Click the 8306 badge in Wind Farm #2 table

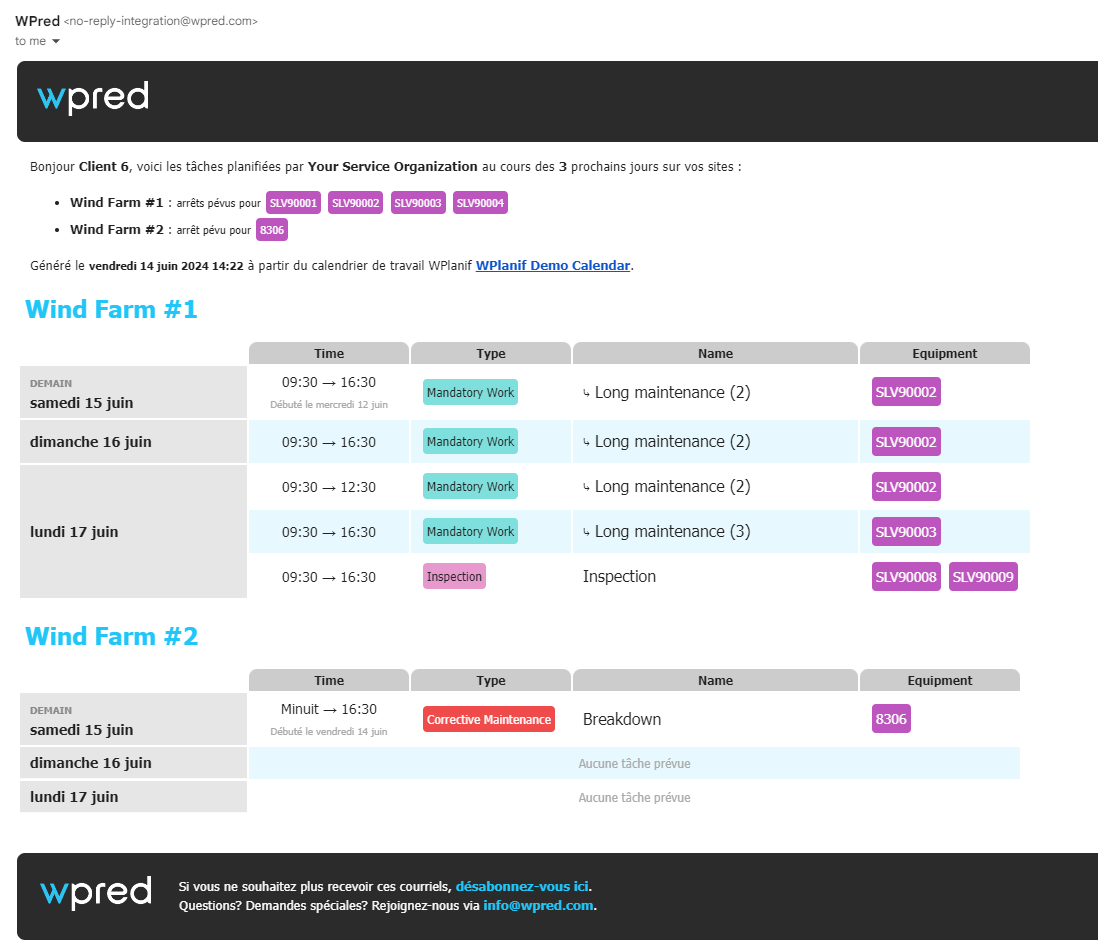coord(891,719)
